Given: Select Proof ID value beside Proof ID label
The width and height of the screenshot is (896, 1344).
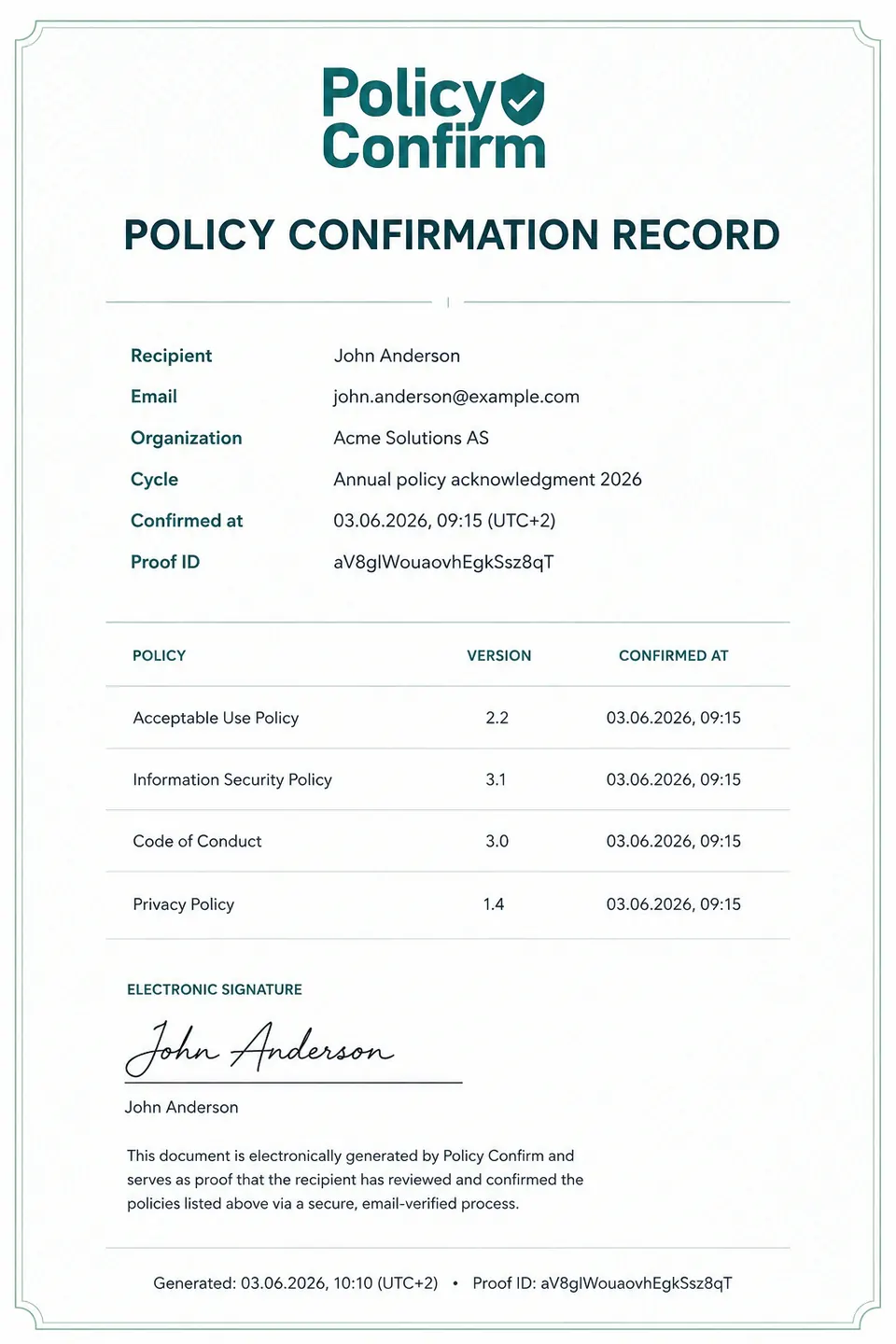Looking at the screenshot, I should coord(443,562).
